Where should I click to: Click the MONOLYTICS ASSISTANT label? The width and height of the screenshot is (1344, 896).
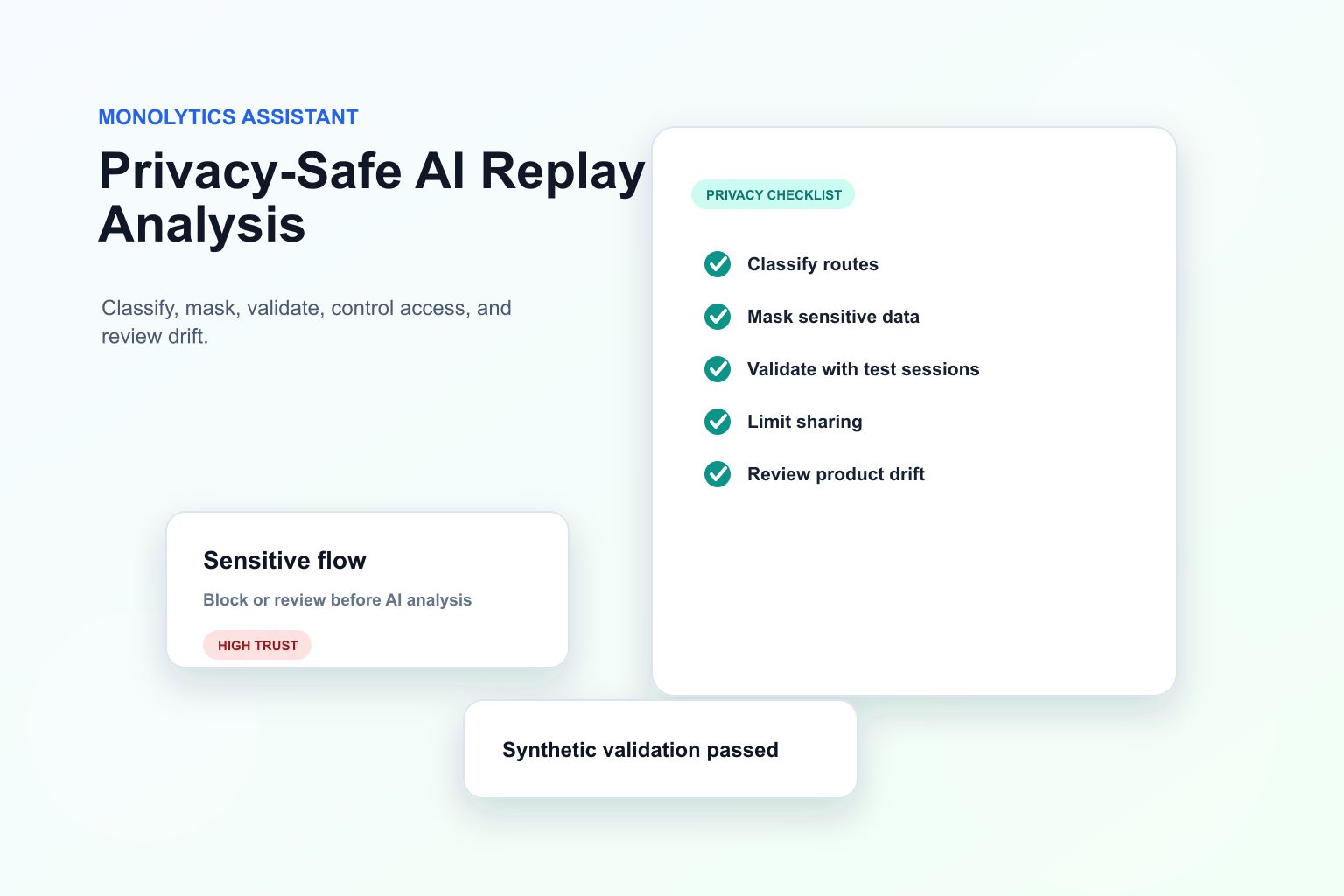(x=228, y=117)
